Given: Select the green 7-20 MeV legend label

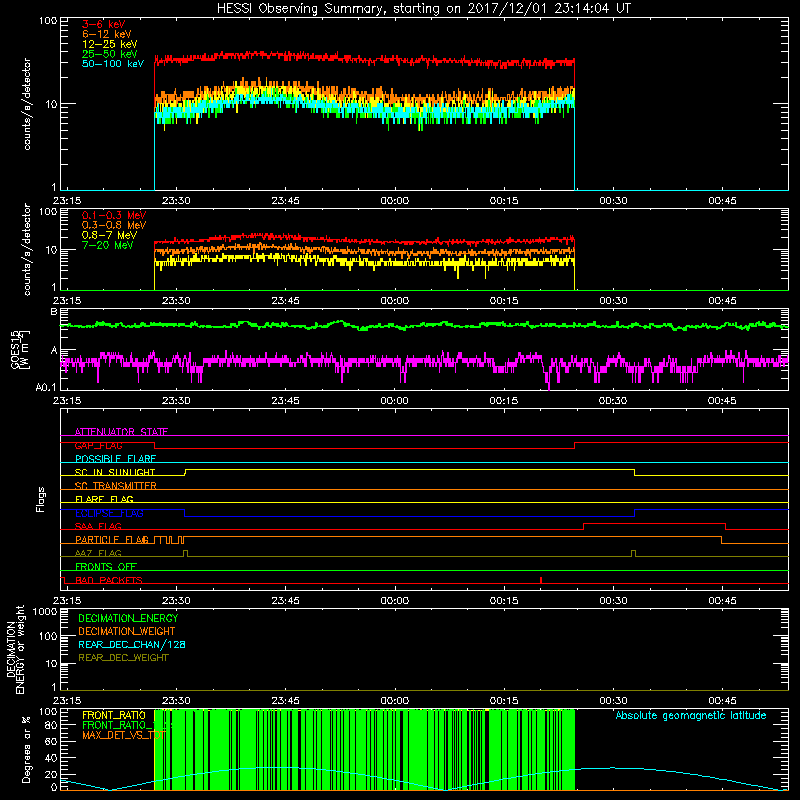Looking at the screenshot, I should [x=107, y=245].
